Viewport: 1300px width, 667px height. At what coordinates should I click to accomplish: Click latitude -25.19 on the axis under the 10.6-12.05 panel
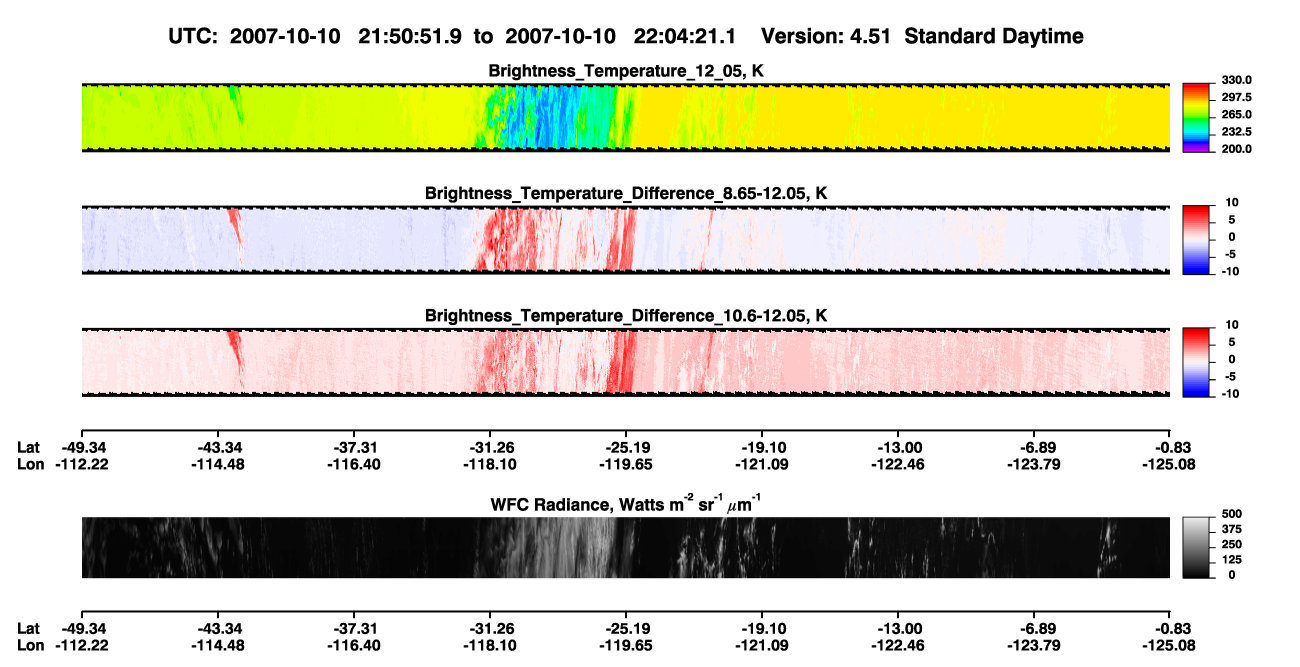pyautogui.click(x=626, y=447)
